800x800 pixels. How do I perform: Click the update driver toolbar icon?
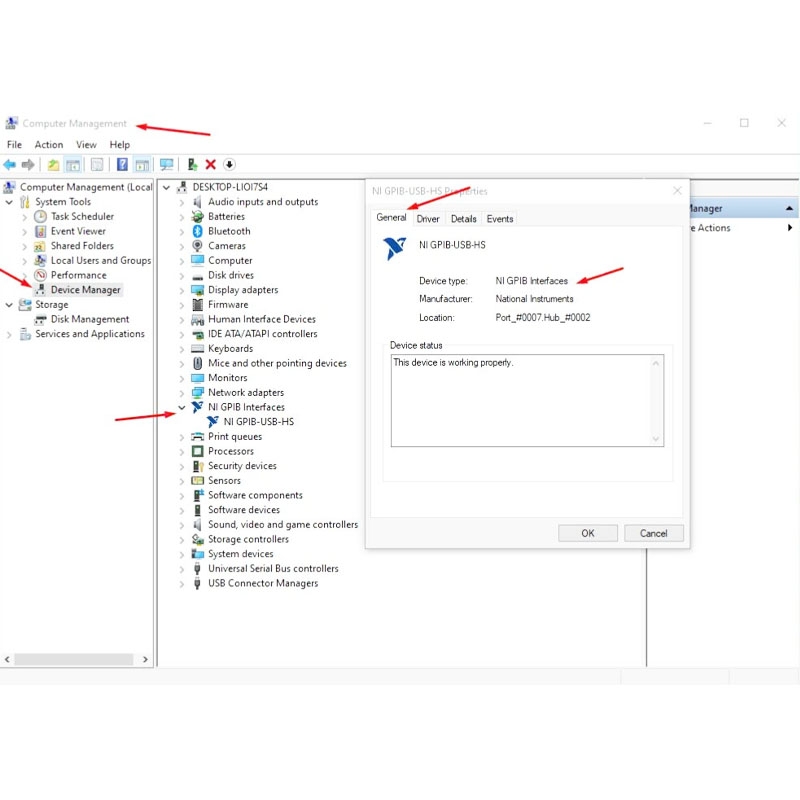[x=192, y=164]
